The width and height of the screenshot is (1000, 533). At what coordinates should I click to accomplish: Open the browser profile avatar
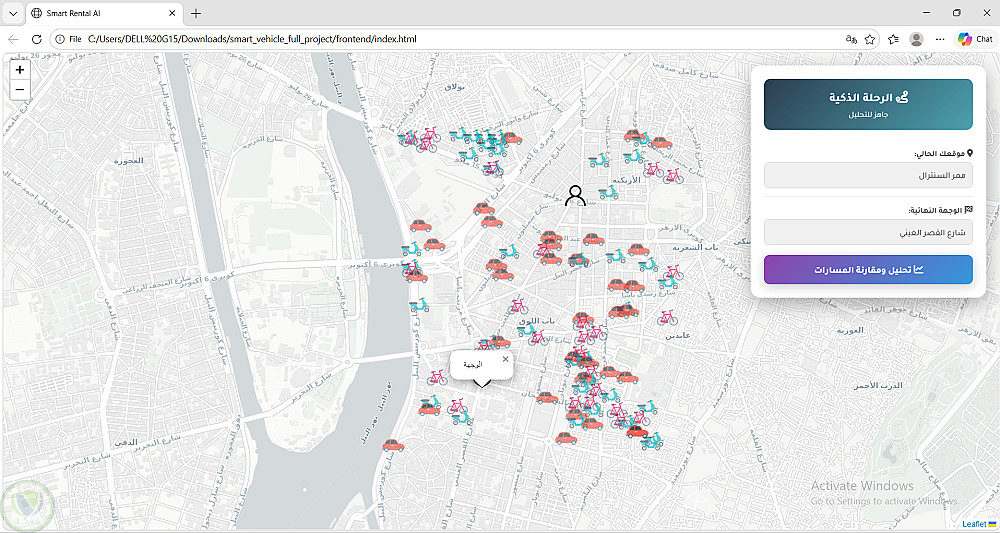point(916,39)
